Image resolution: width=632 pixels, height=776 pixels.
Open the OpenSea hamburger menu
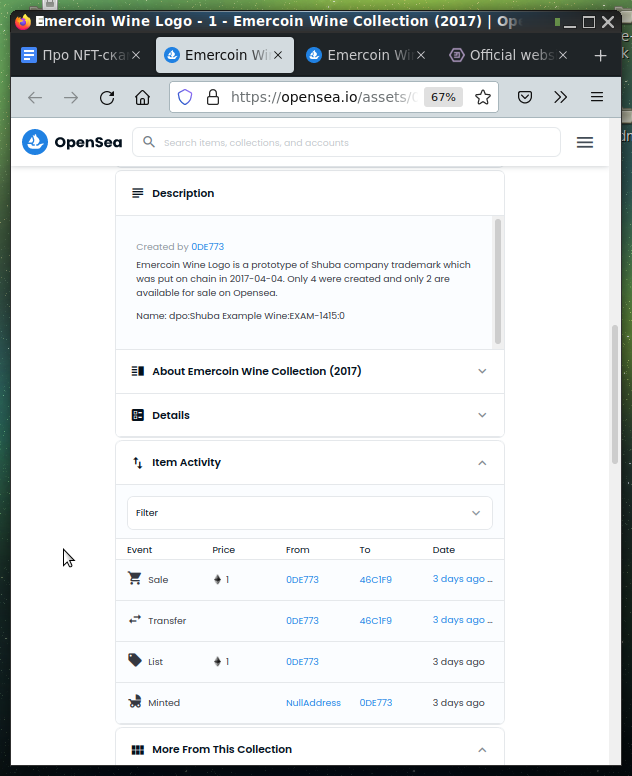[584, 143]
